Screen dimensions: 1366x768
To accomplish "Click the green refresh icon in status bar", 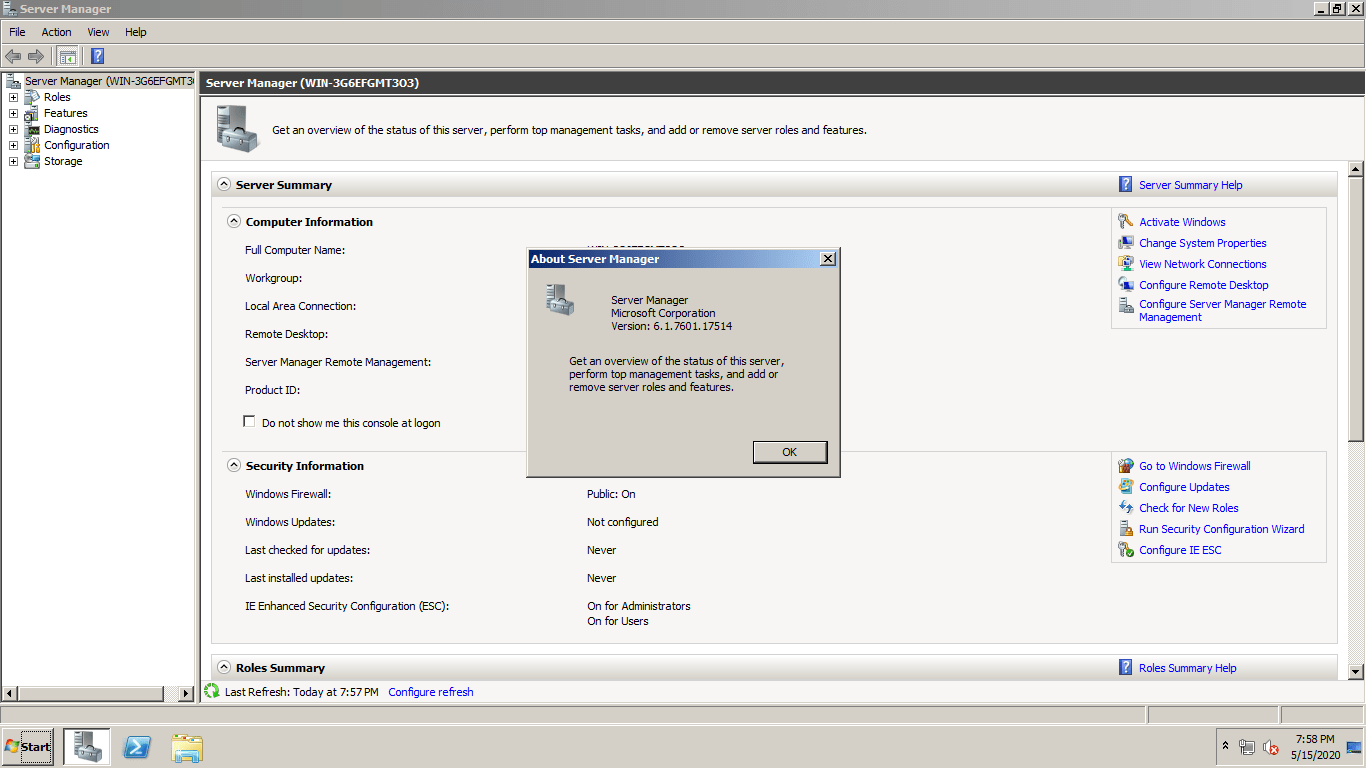I will [x=212, y=691].
